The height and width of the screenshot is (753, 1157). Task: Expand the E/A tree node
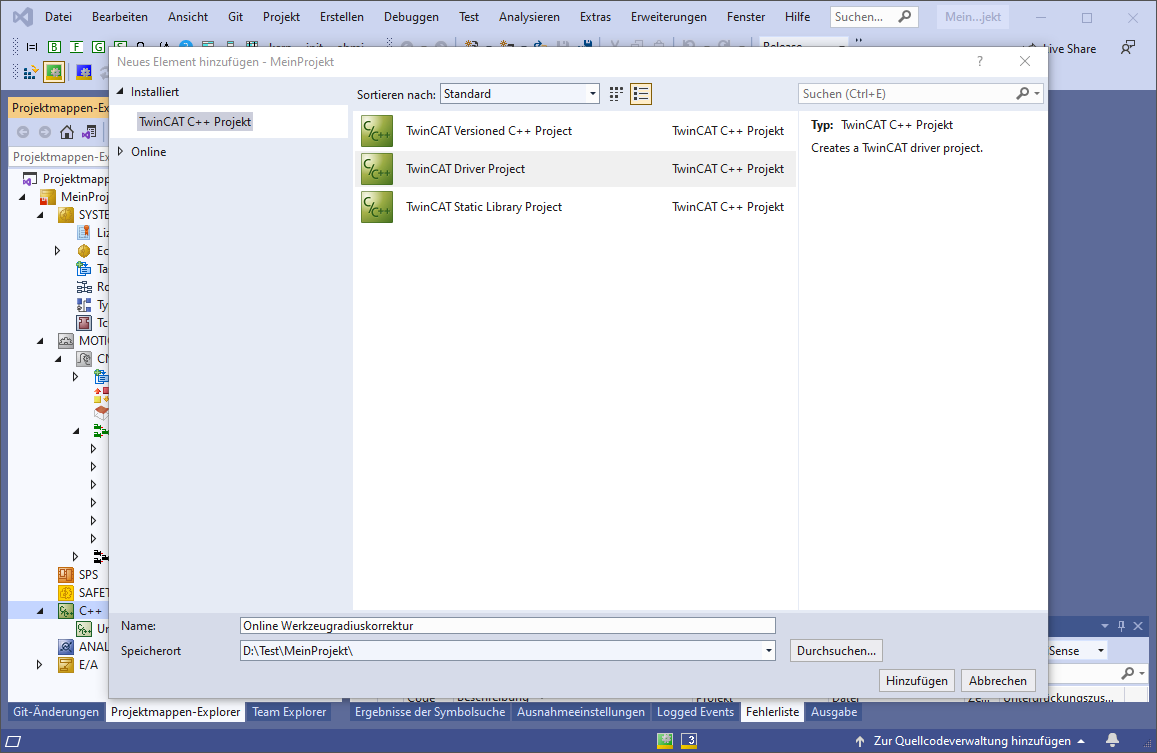tap(41, 664)
